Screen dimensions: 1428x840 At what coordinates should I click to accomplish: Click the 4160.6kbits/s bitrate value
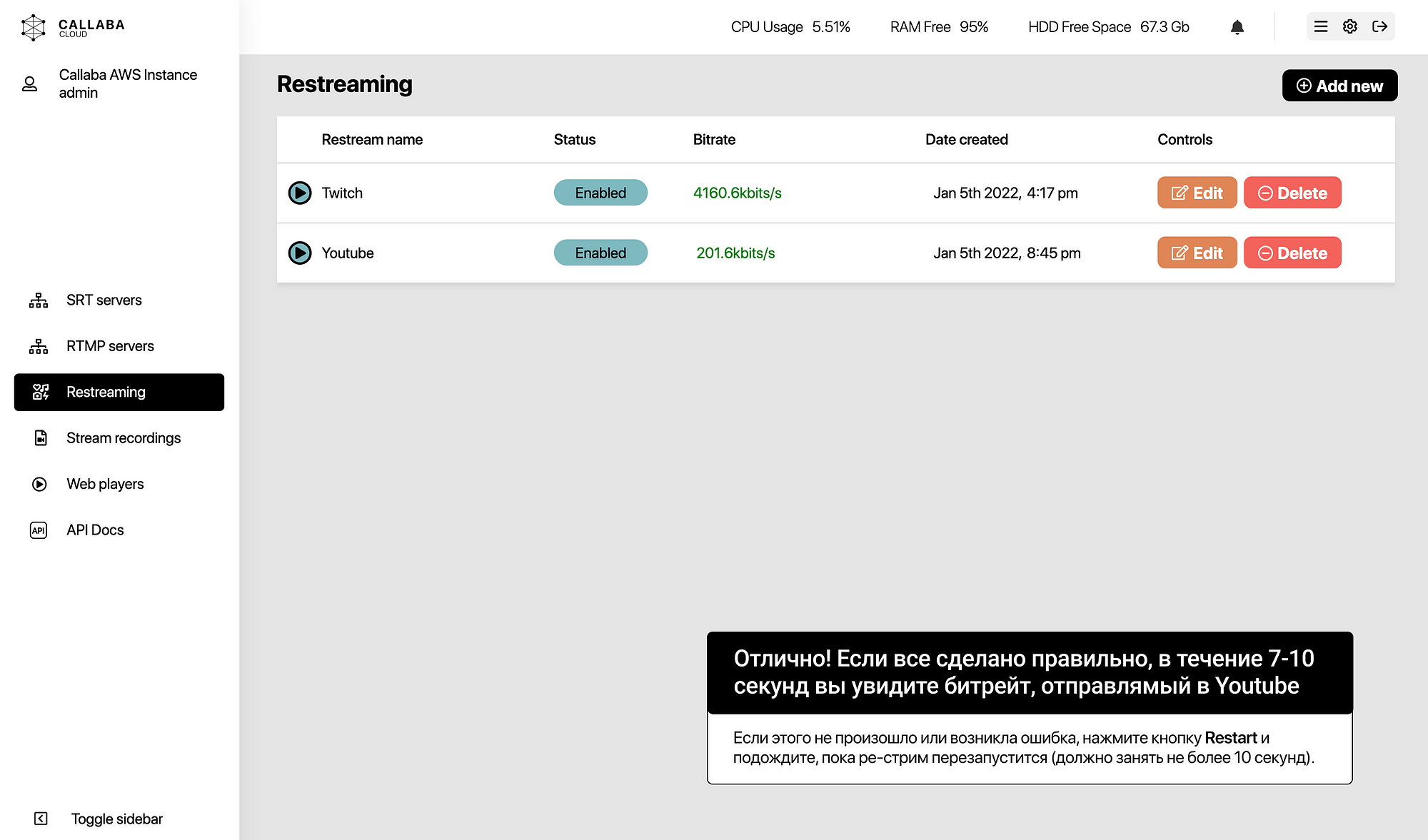738,193
